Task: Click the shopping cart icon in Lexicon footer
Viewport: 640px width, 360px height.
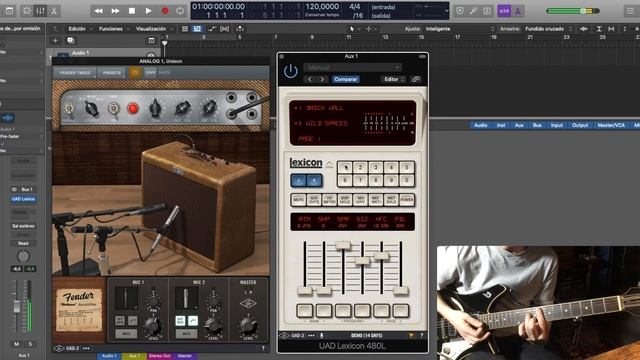Action: (x=411, y=336)
